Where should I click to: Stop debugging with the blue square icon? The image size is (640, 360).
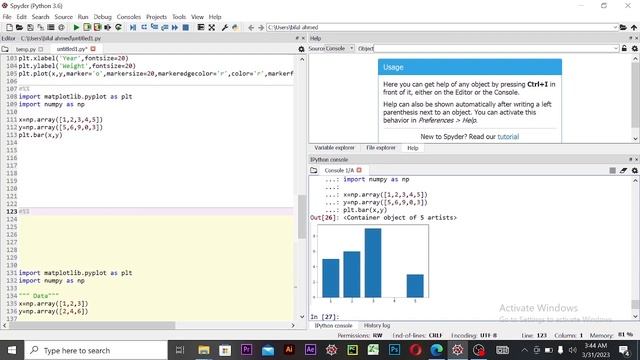[186, 27]
